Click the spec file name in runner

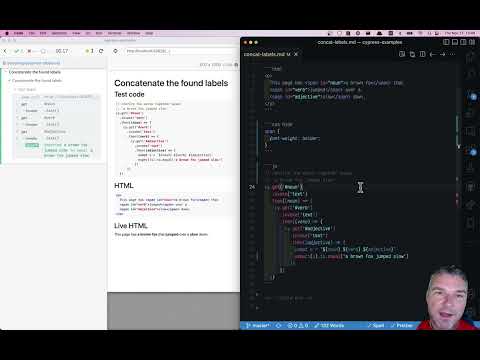(33, 63)
